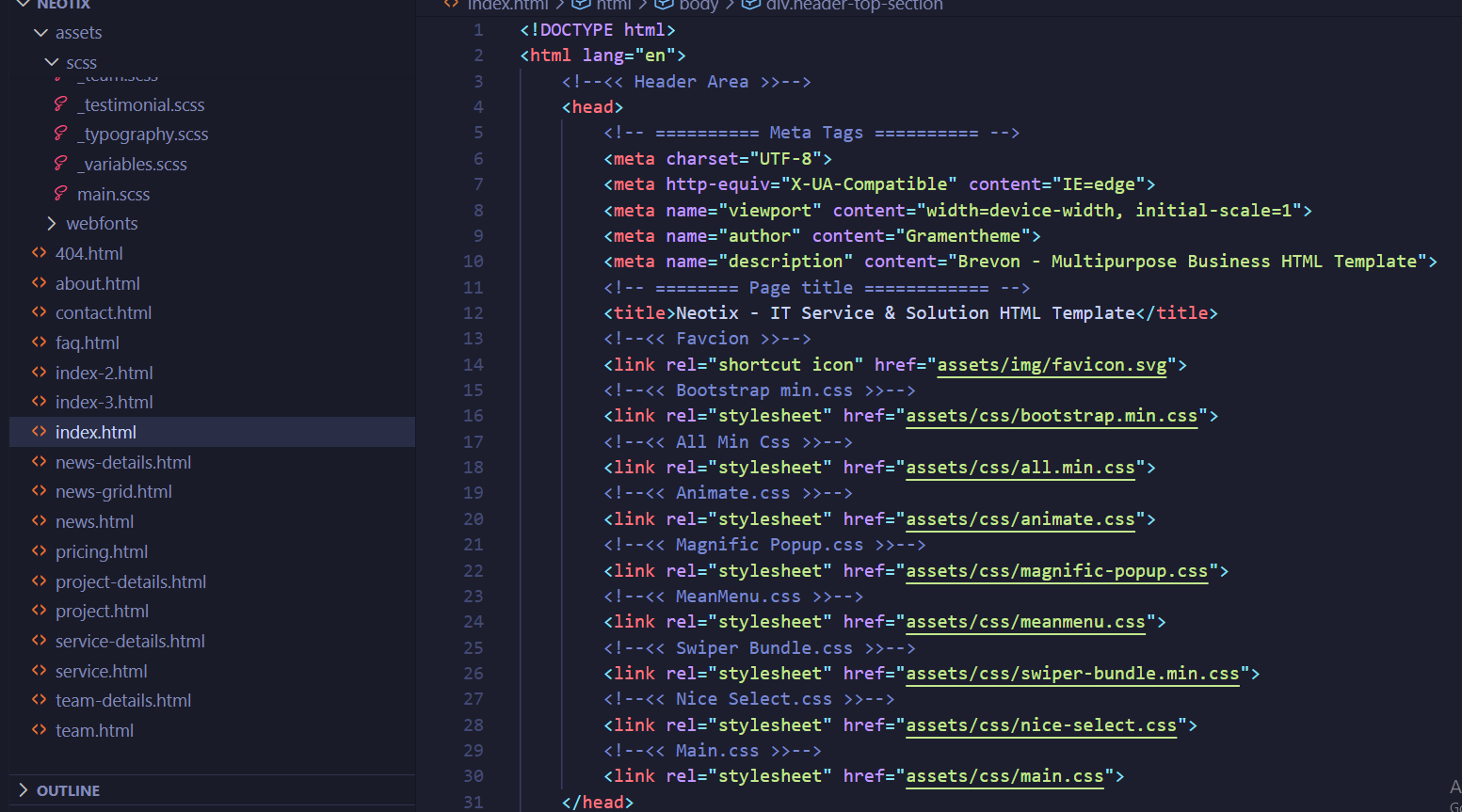Click line number 4 beside head tag
Viewport: 1462px width, 812px height.
coord(478,107)
